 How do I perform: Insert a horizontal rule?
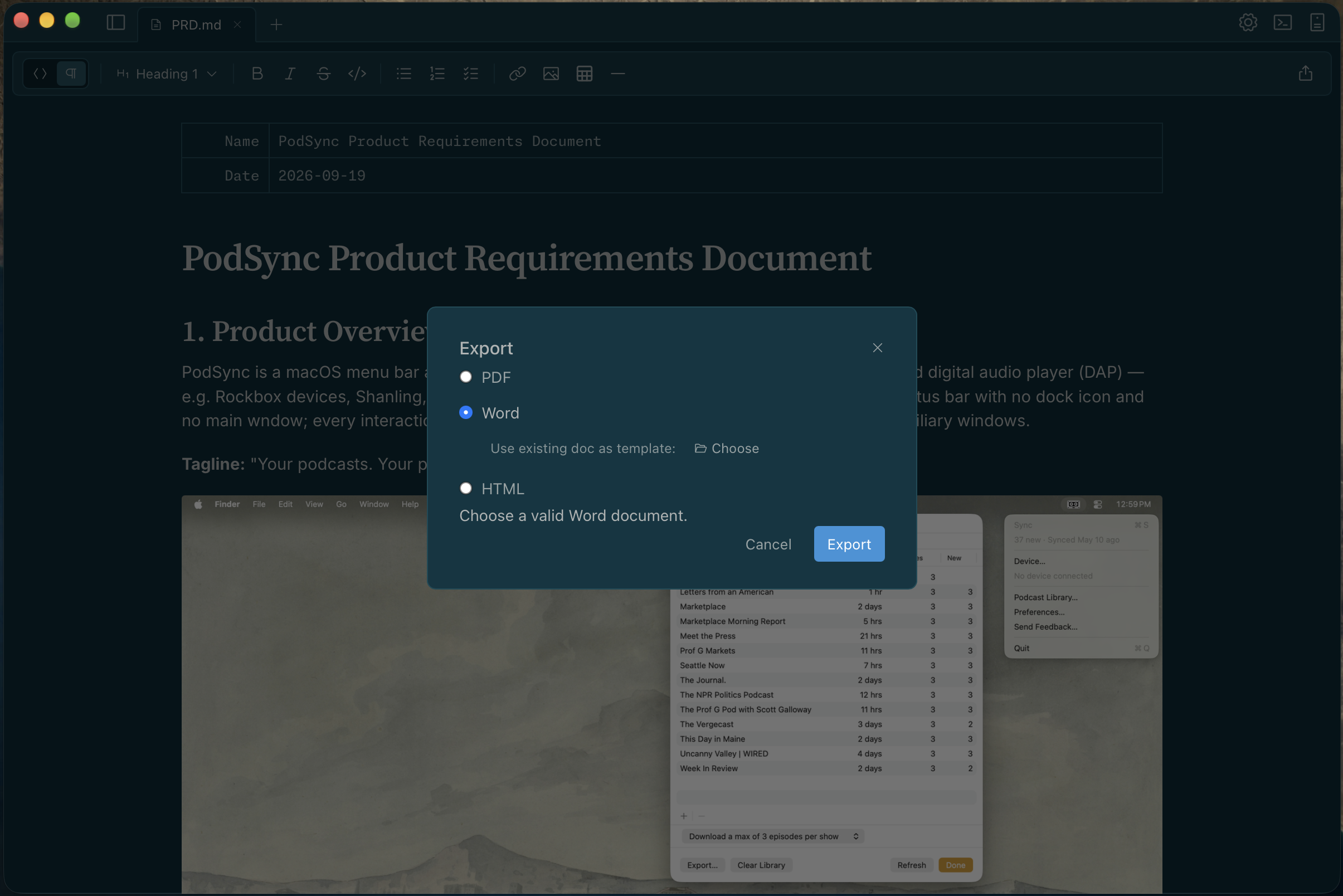tap(618, 73)
